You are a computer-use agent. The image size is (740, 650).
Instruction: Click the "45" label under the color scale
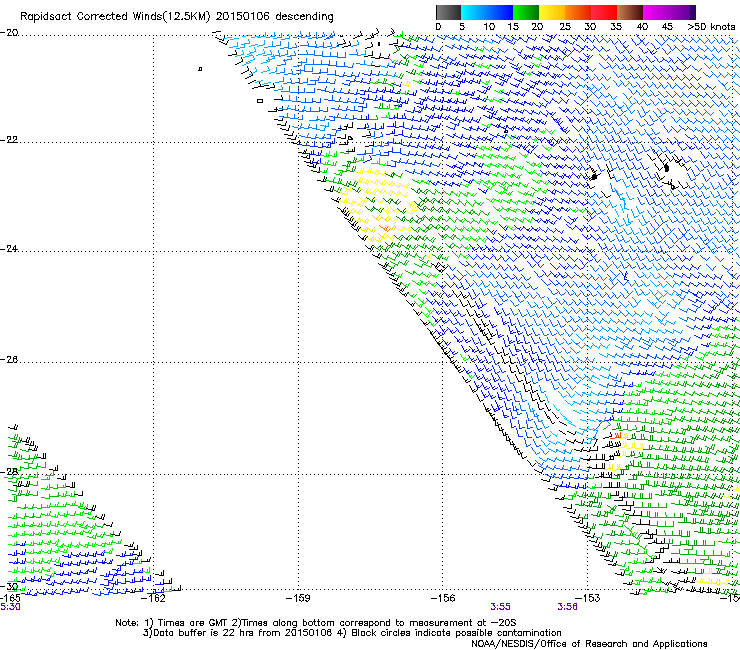click(x=667, y=27)
